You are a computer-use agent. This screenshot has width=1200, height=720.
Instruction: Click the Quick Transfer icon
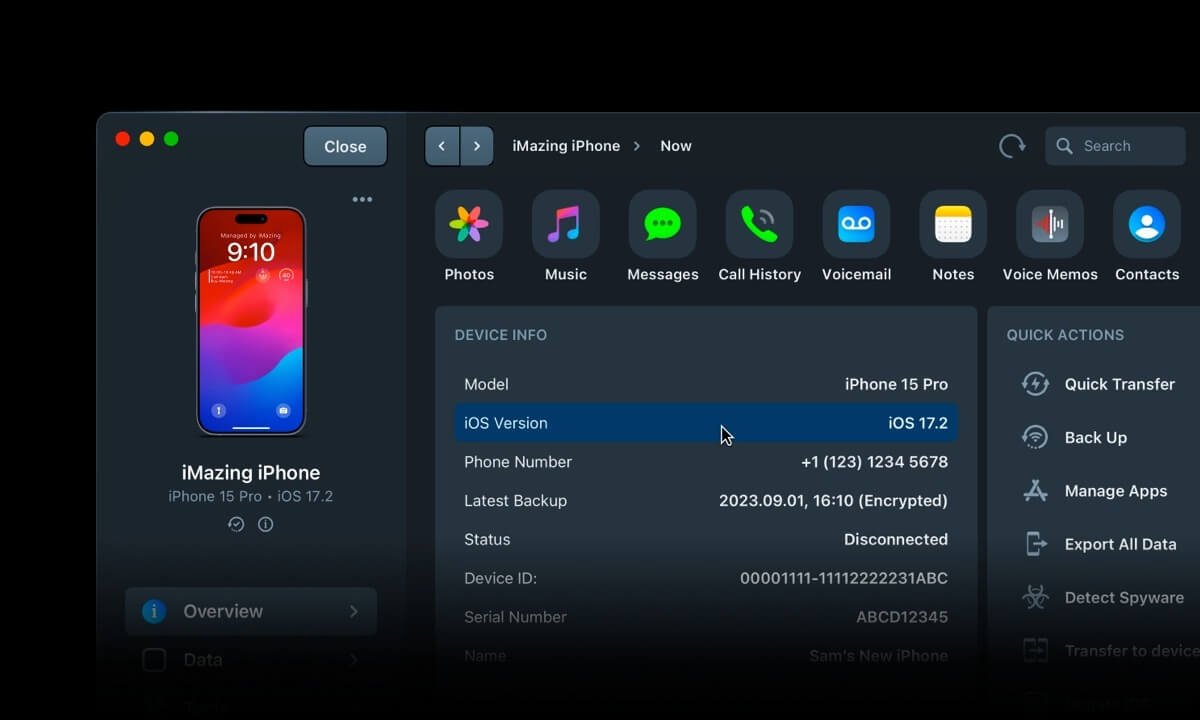1035,384
